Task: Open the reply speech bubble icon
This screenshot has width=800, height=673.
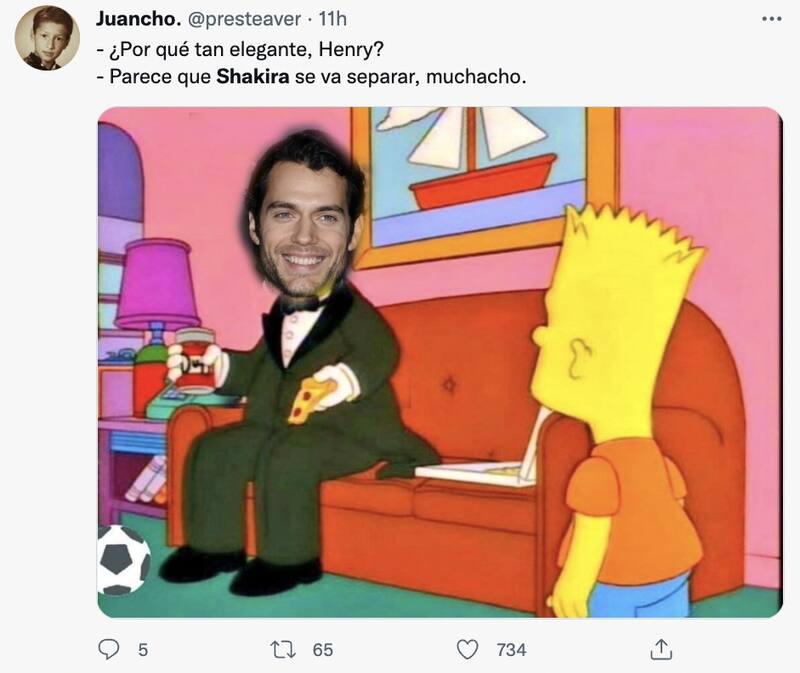Action: tap(108, 650)
